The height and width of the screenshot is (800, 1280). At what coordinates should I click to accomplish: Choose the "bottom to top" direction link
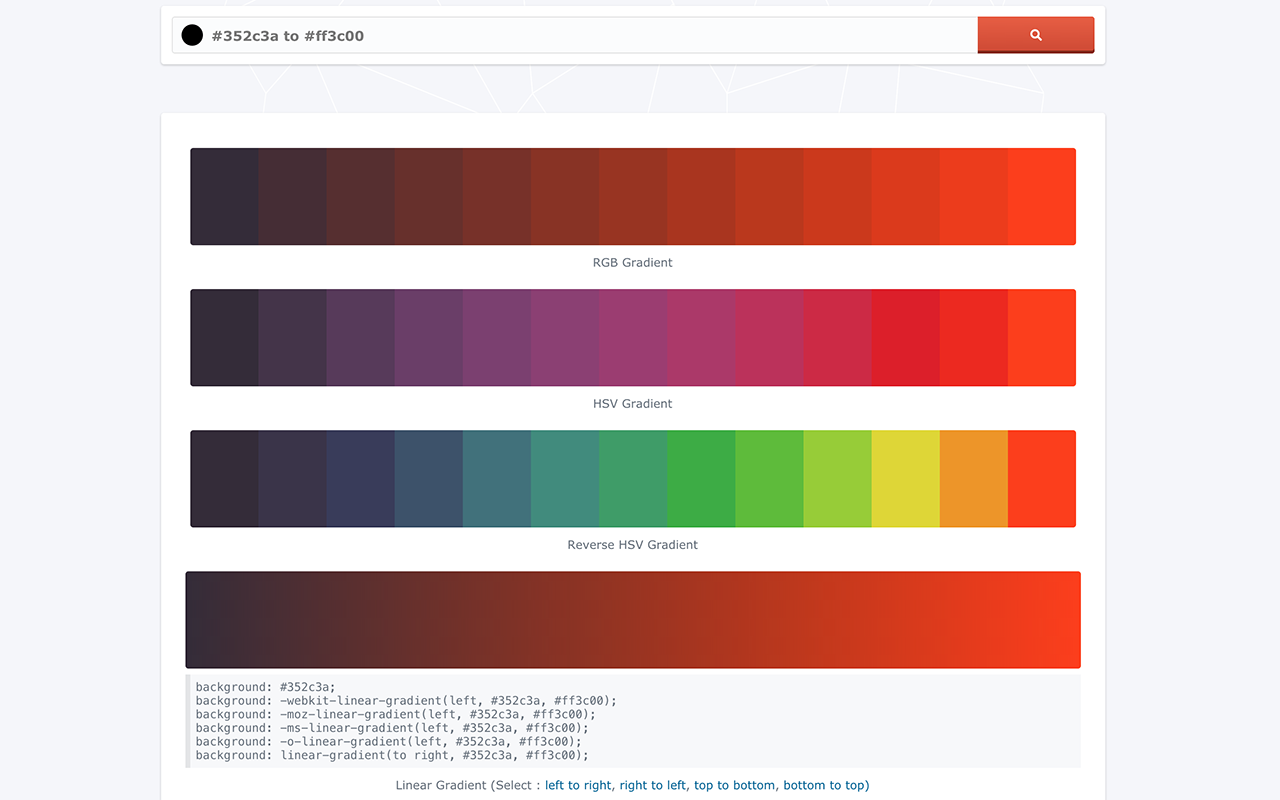tap(824, 785)
